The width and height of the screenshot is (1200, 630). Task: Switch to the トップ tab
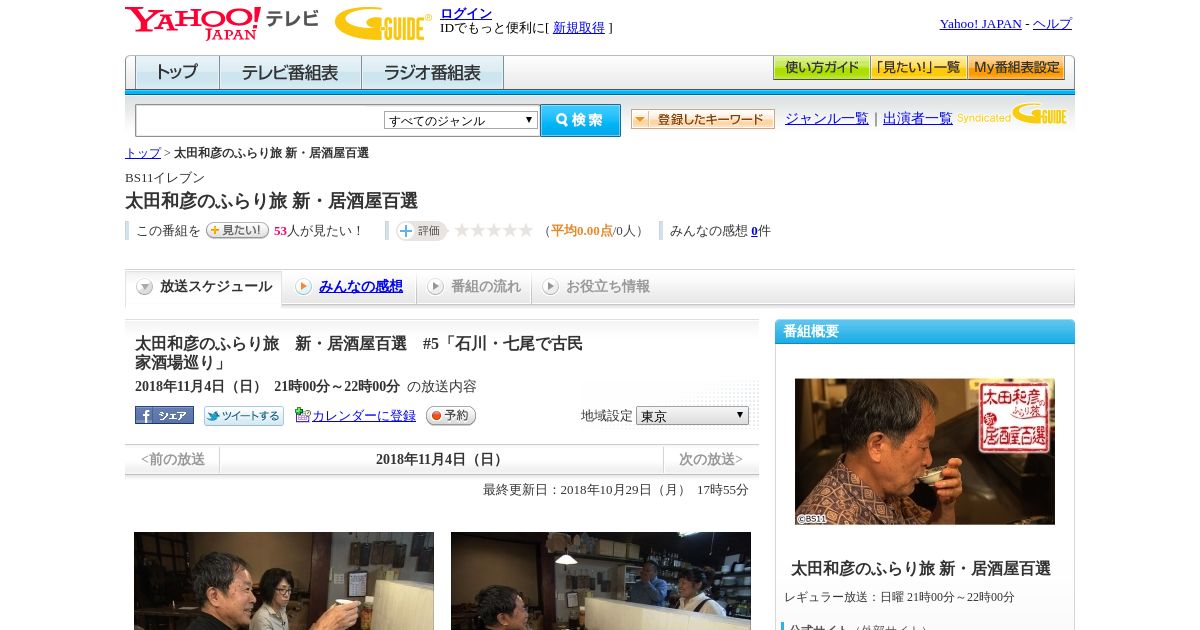pos(177,73)
